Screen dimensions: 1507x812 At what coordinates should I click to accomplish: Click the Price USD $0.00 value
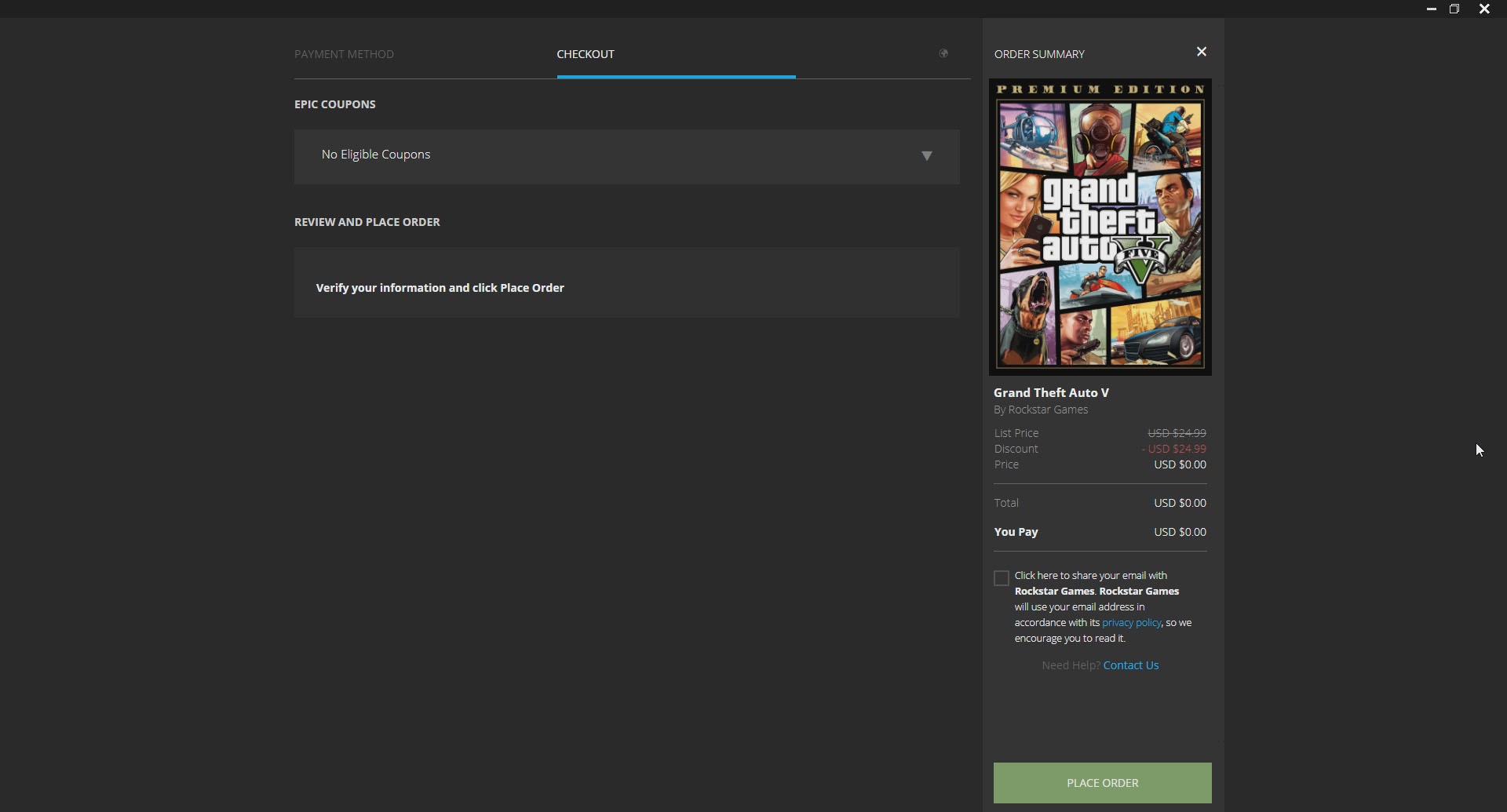coord(1180,464)
